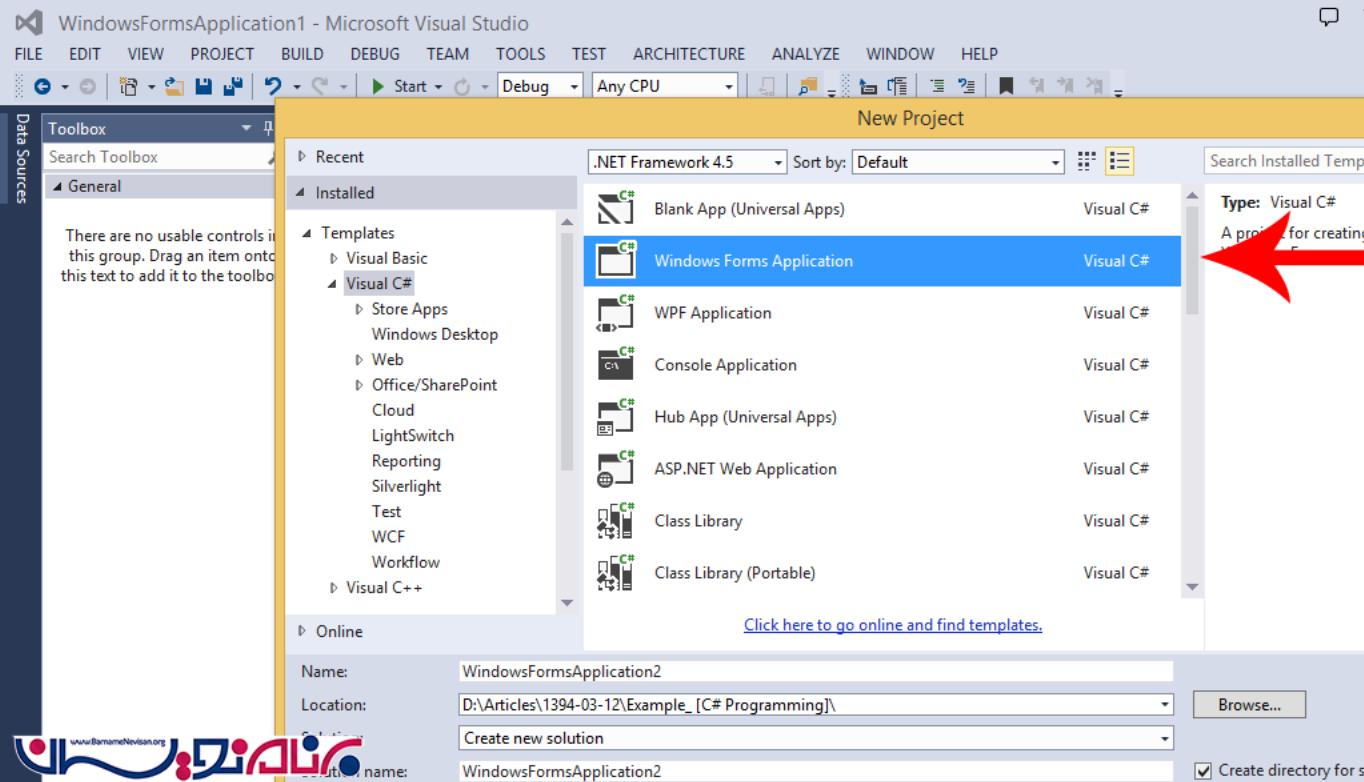Open the Sort by Default dropdown

(958, 162)
